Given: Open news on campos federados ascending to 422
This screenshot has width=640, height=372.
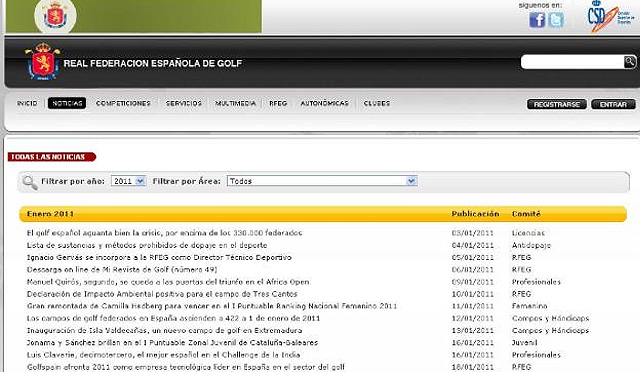Looking at the screenshot, I should [173, 318].
